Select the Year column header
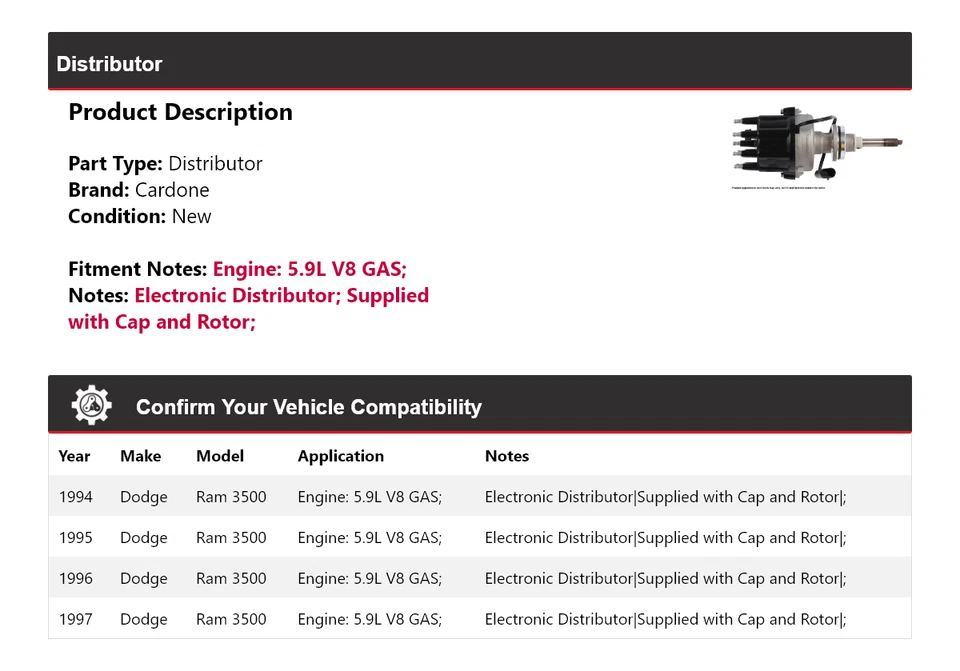This screenshot has height=671, width=960. point(74,456)
